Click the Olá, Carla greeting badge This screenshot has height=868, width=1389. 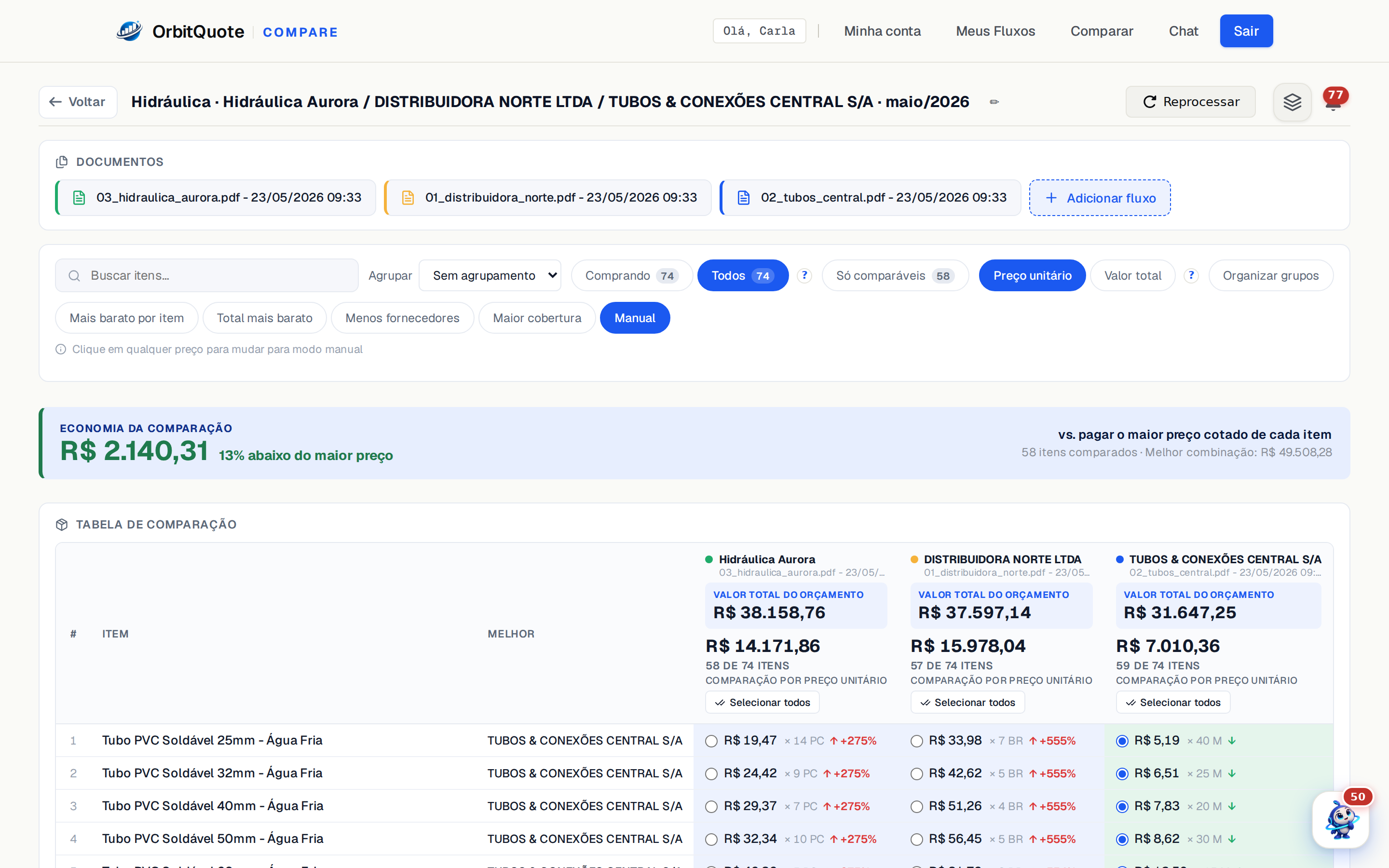point(759,31)
